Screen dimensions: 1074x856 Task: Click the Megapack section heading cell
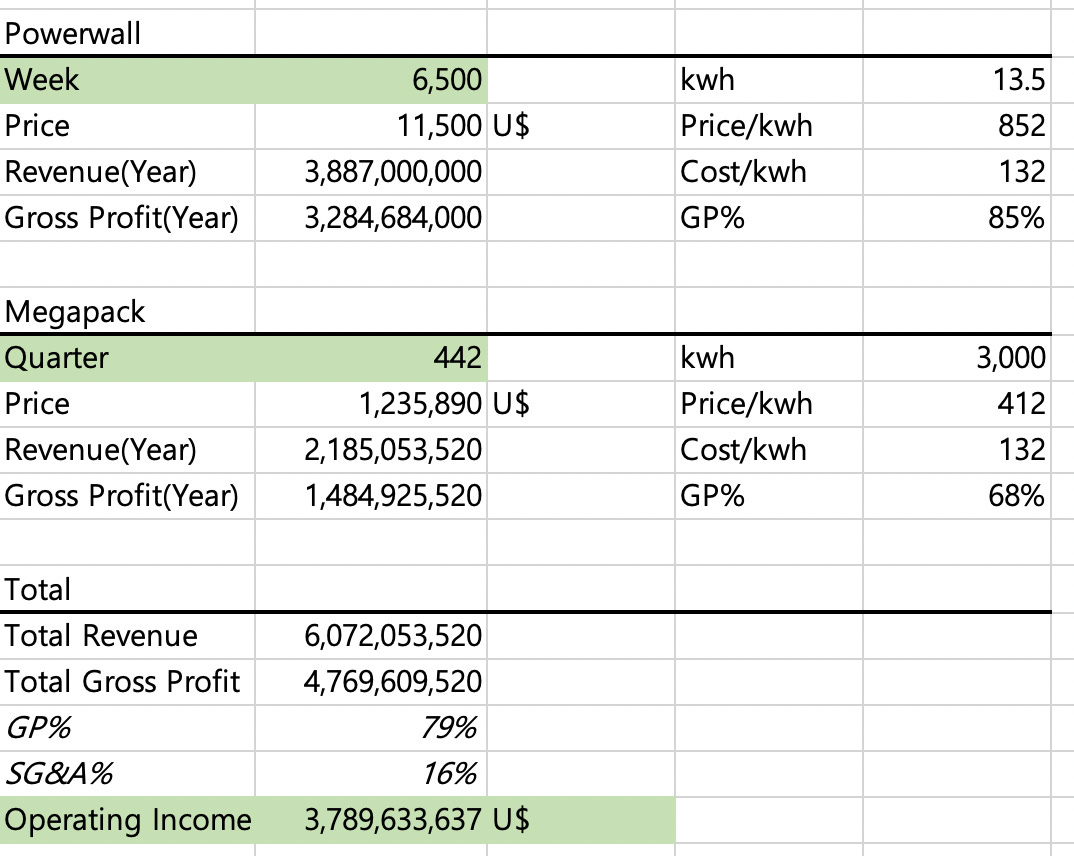pyautogui.click(x=127, y=311)
